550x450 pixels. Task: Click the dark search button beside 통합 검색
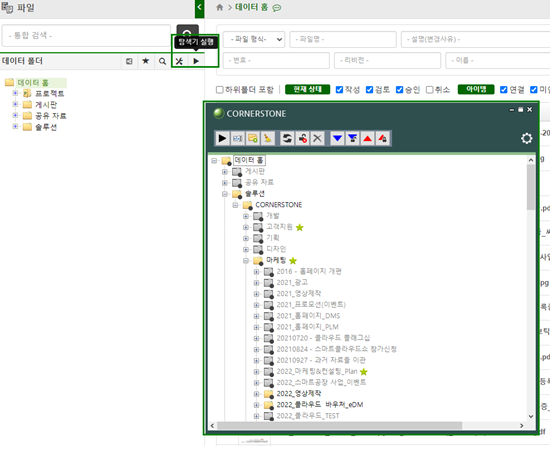(x=187, y=32)
